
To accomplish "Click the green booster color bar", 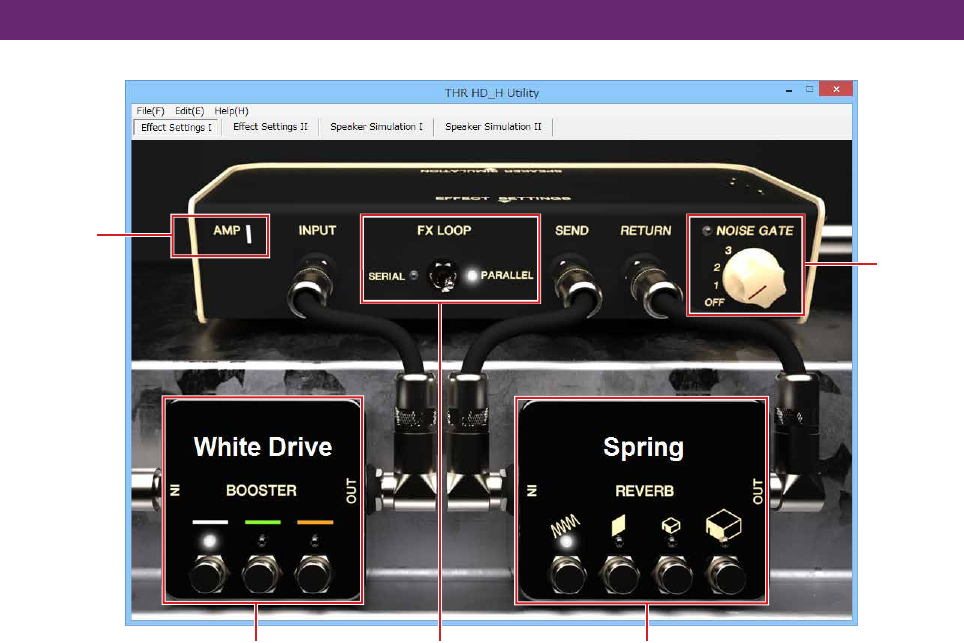I will (x=263, y=522).
